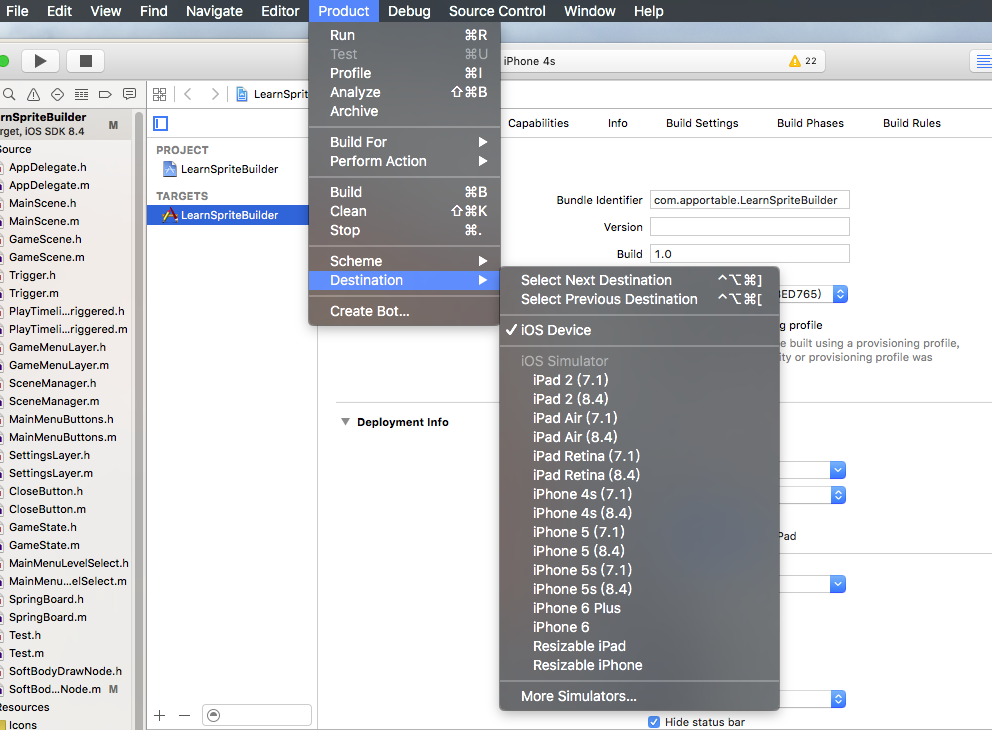The width and height of the screenshot is (992, 730).
Task: Open the debug navigator lines icon
Action: [x=81, y=94]
